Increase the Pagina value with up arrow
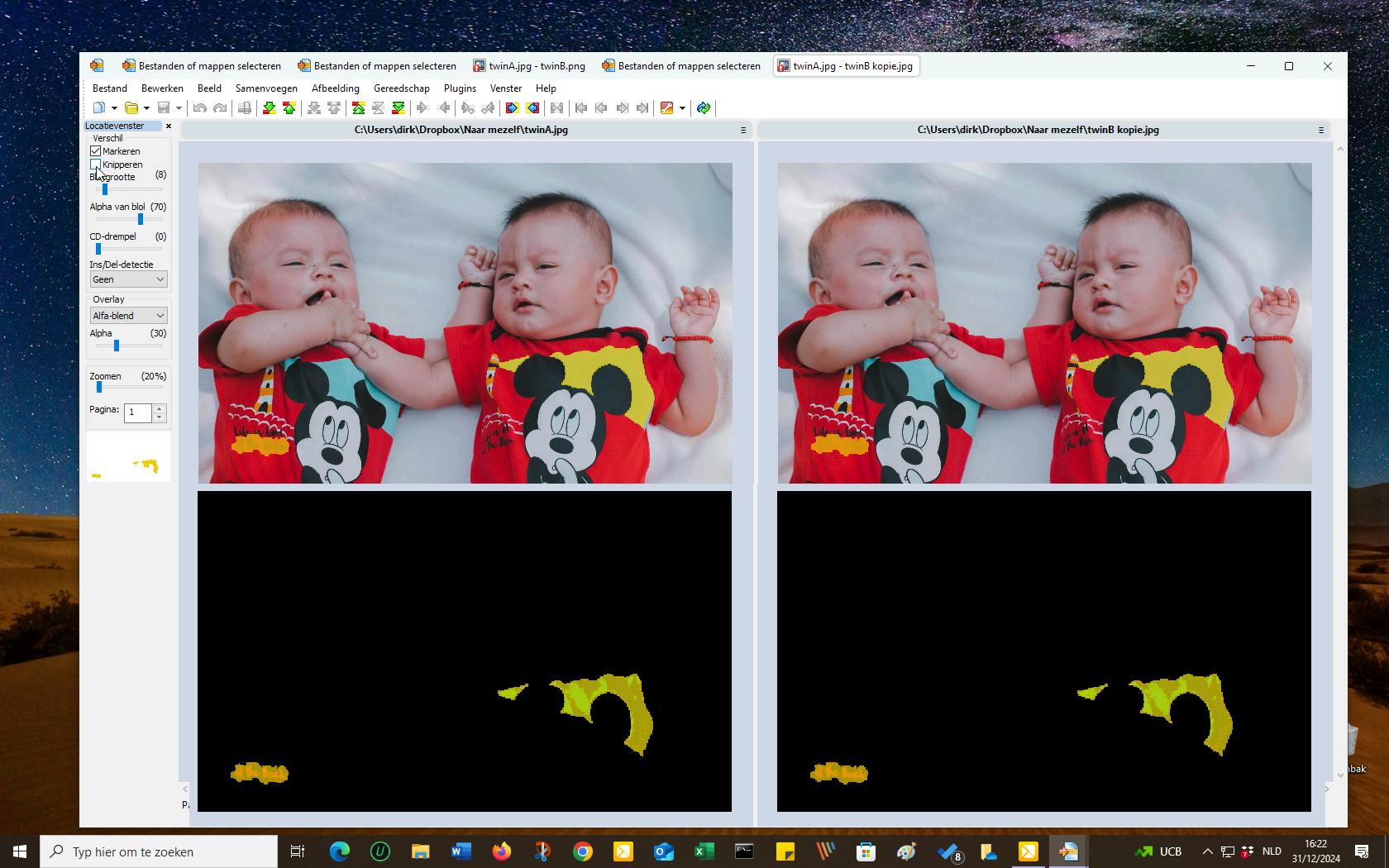 click(x=160, y=408)
